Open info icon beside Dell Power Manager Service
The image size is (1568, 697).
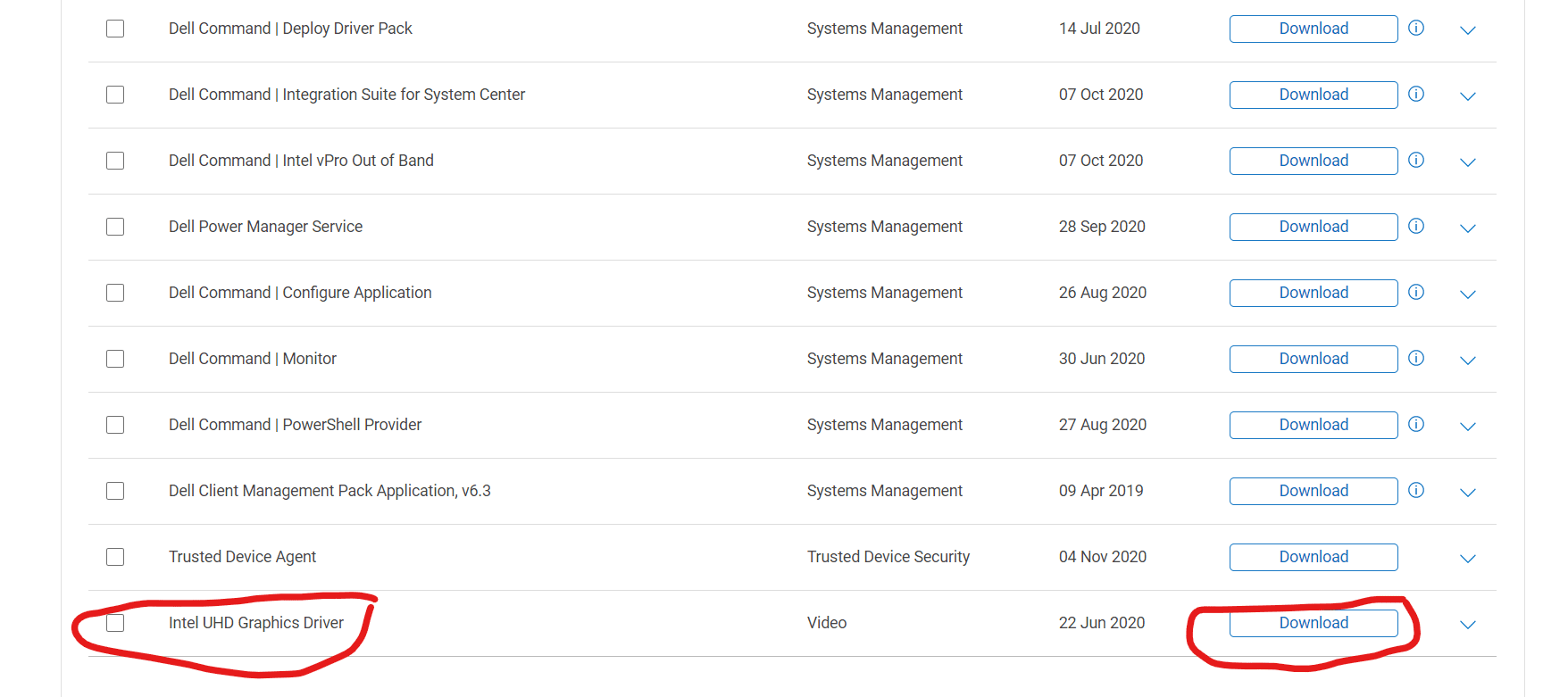pos(1415,226)
